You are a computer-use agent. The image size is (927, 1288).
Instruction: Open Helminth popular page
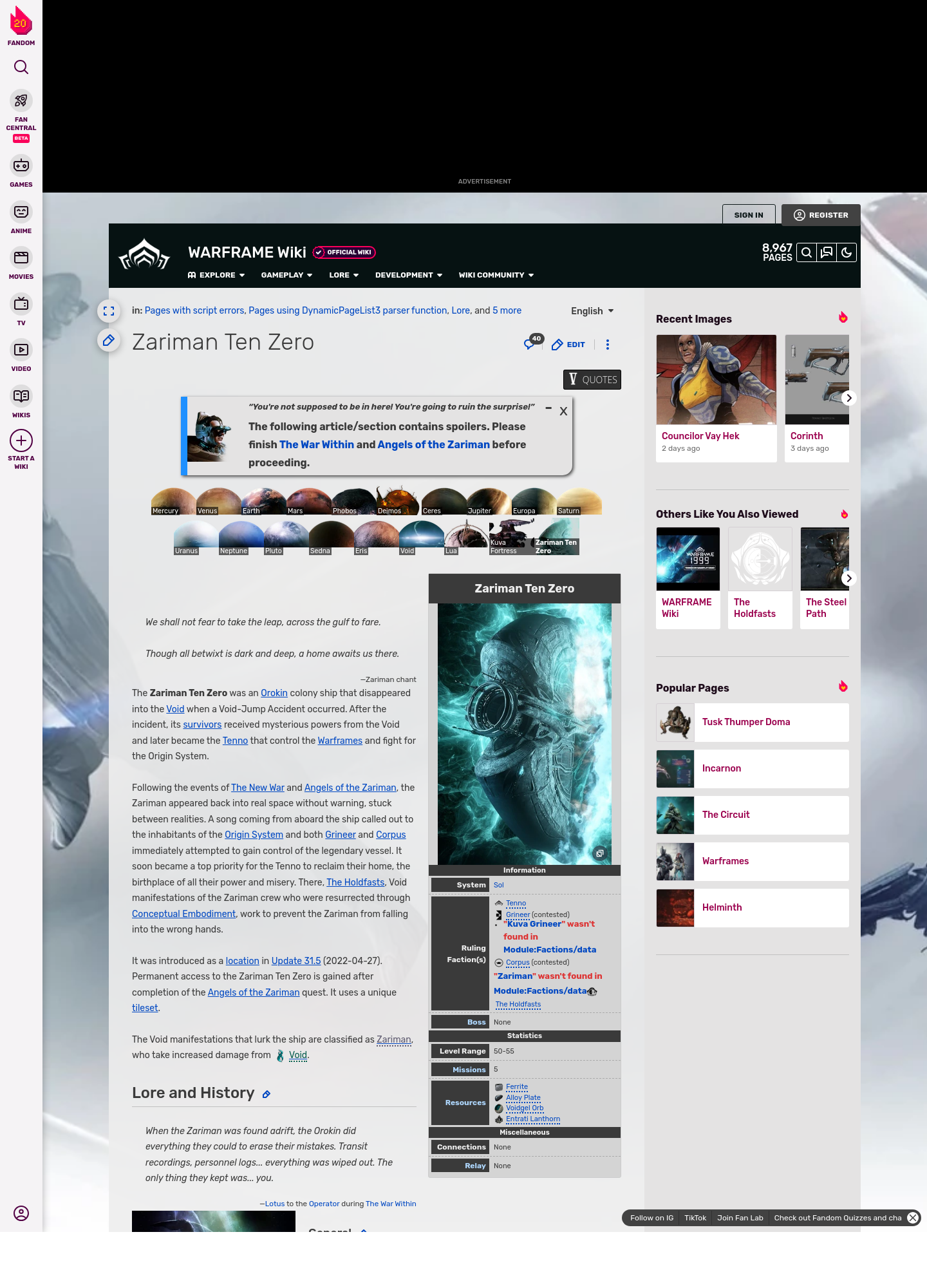click(x=753, y=908)
